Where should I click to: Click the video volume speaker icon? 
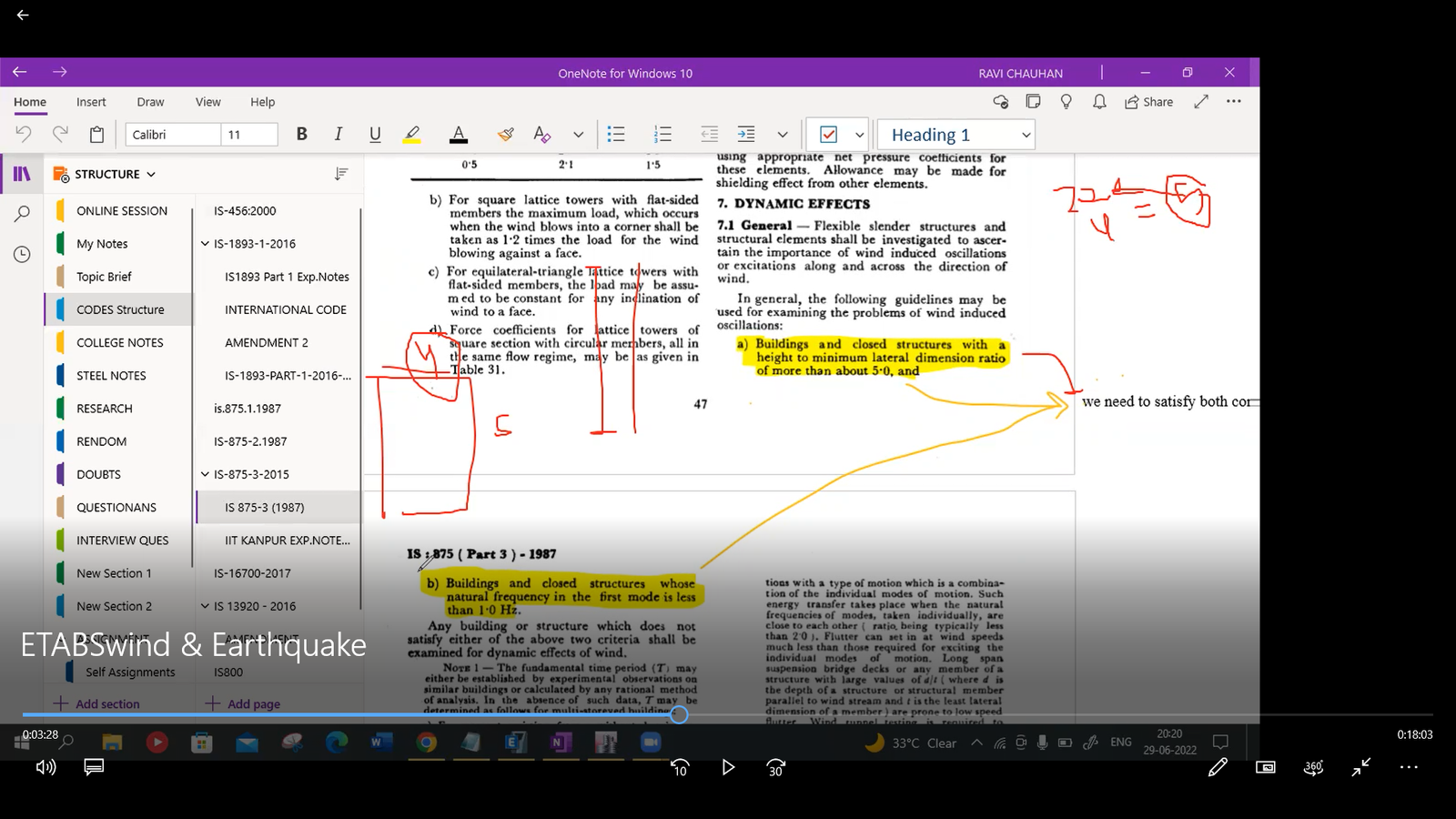coord(45,767)
